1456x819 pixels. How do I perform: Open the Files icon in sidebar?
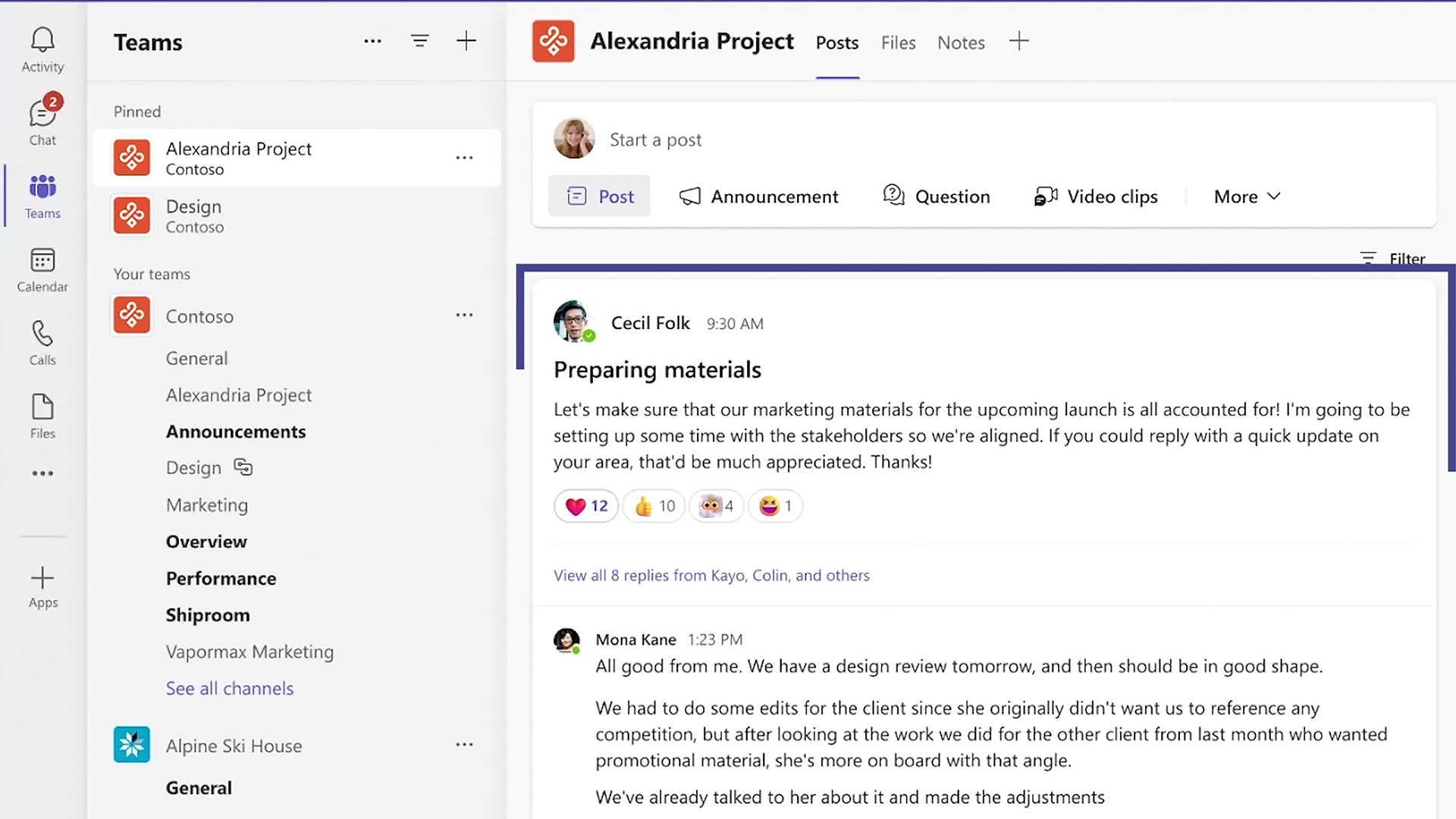[42, 415]
